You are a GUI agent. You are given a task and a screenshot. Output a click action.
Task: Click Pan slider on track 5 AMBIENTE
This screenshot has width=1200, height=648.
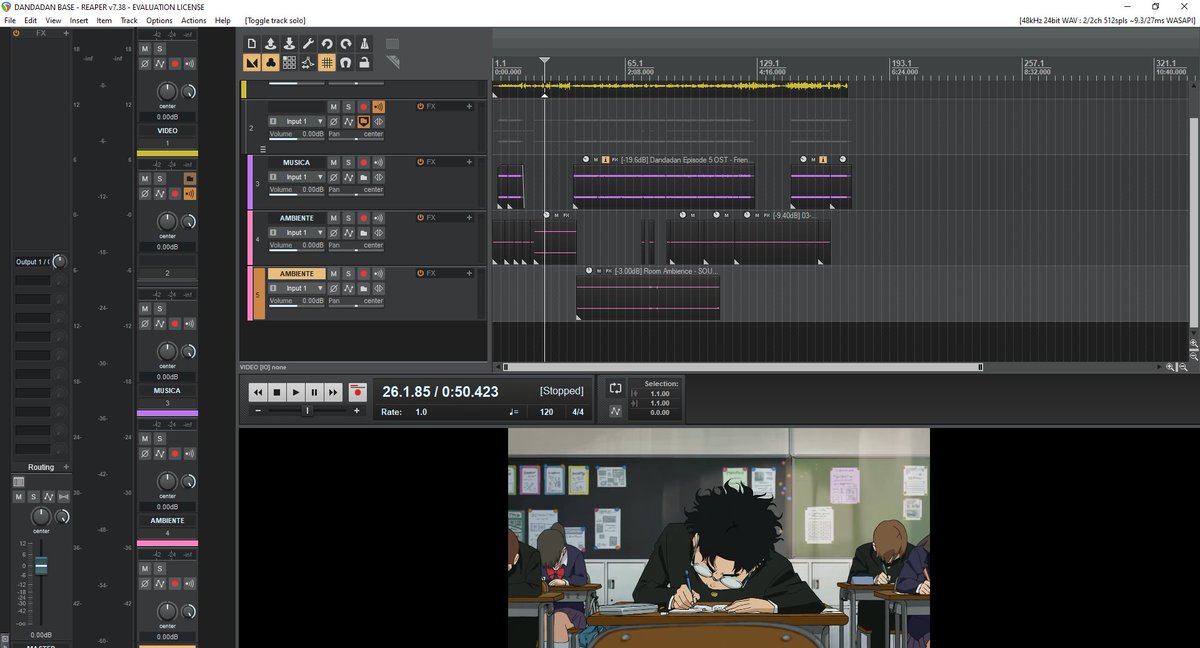356,305
